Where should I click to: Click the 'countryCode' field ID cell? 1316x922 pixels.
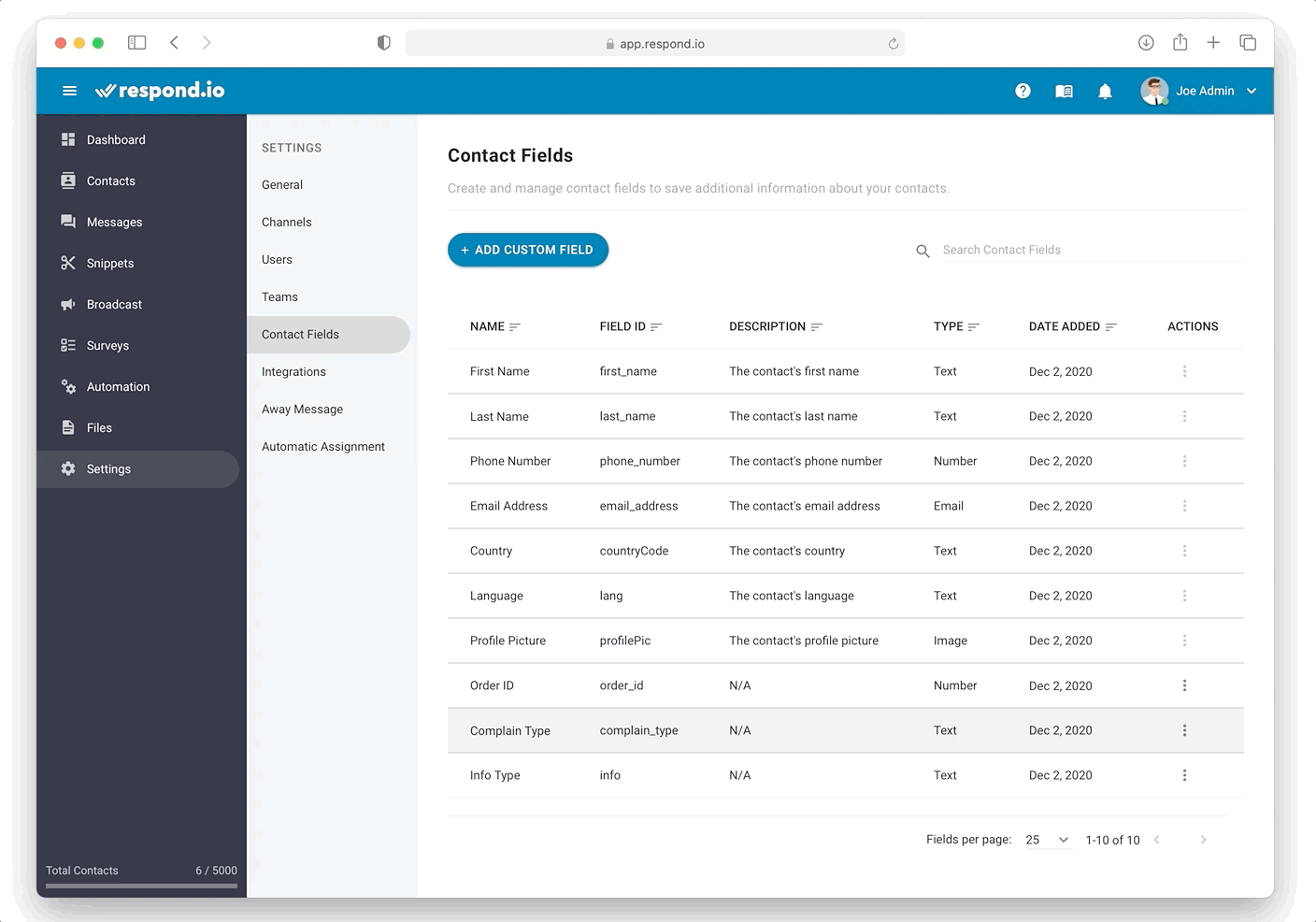pyautogui.click(x=634, y=551)
